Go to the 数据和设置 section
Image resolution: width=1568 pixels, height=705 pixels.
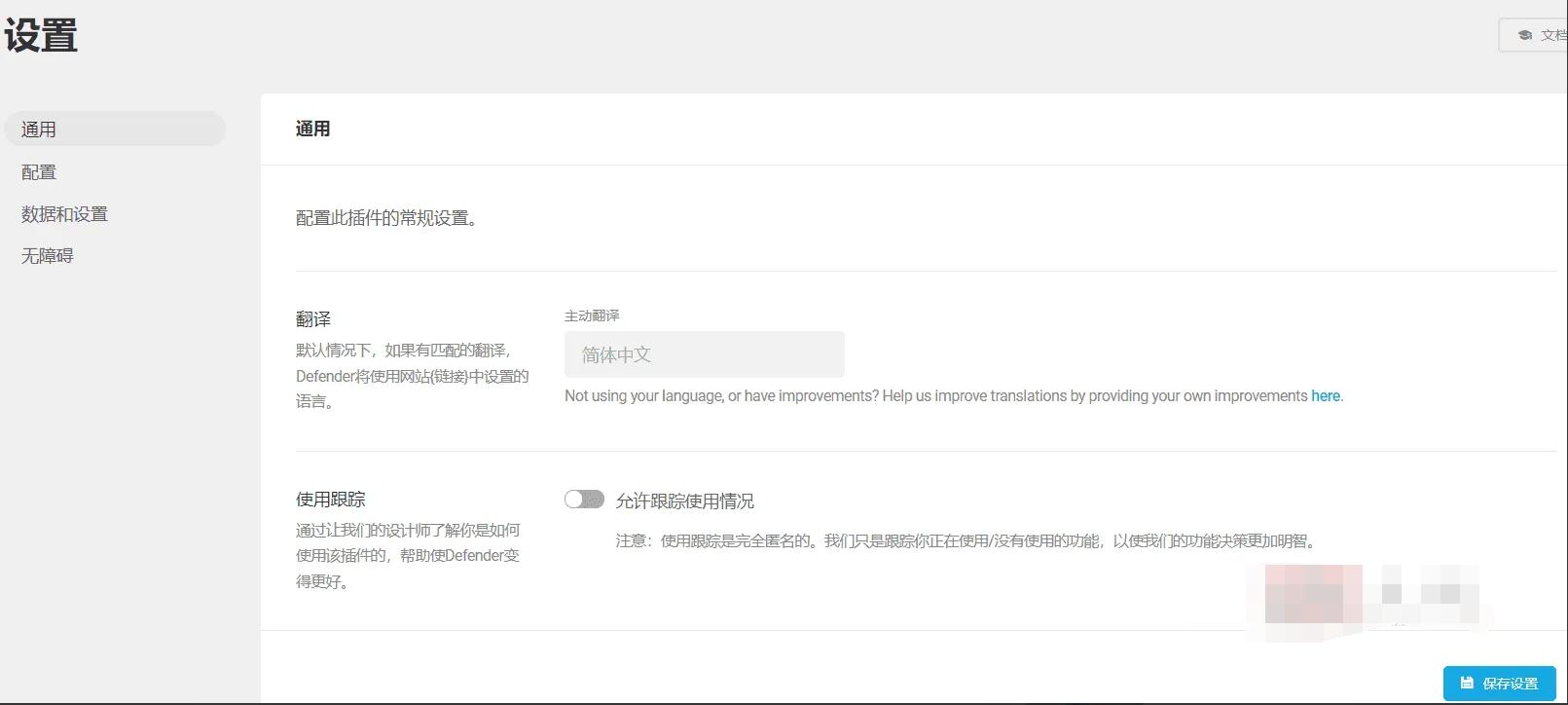click(64, 214)
